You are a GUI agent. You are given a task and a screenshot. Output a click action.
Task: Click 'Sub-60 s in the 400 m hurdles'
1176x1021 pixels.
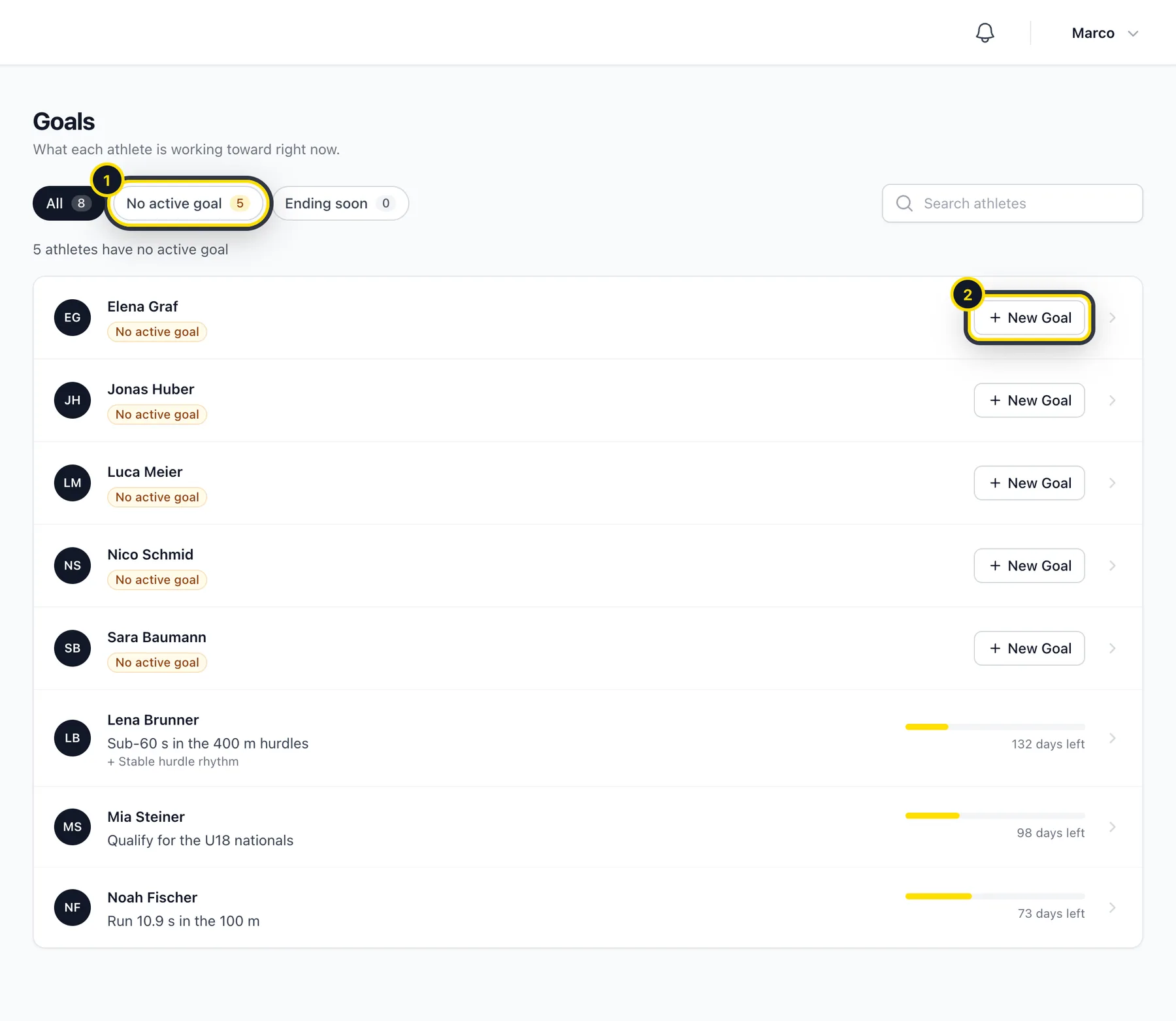click(x=208, y=743)
